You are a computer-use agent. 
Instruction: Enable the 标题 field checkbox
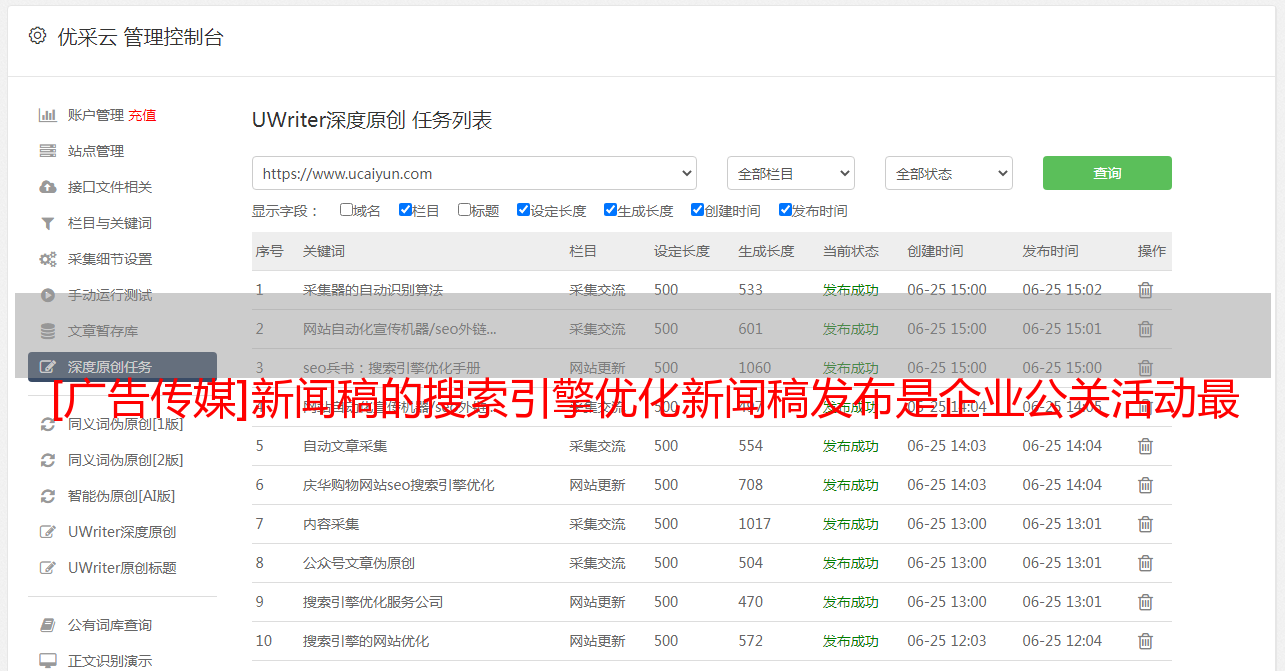pyautogui.click(x=464, y=210)
